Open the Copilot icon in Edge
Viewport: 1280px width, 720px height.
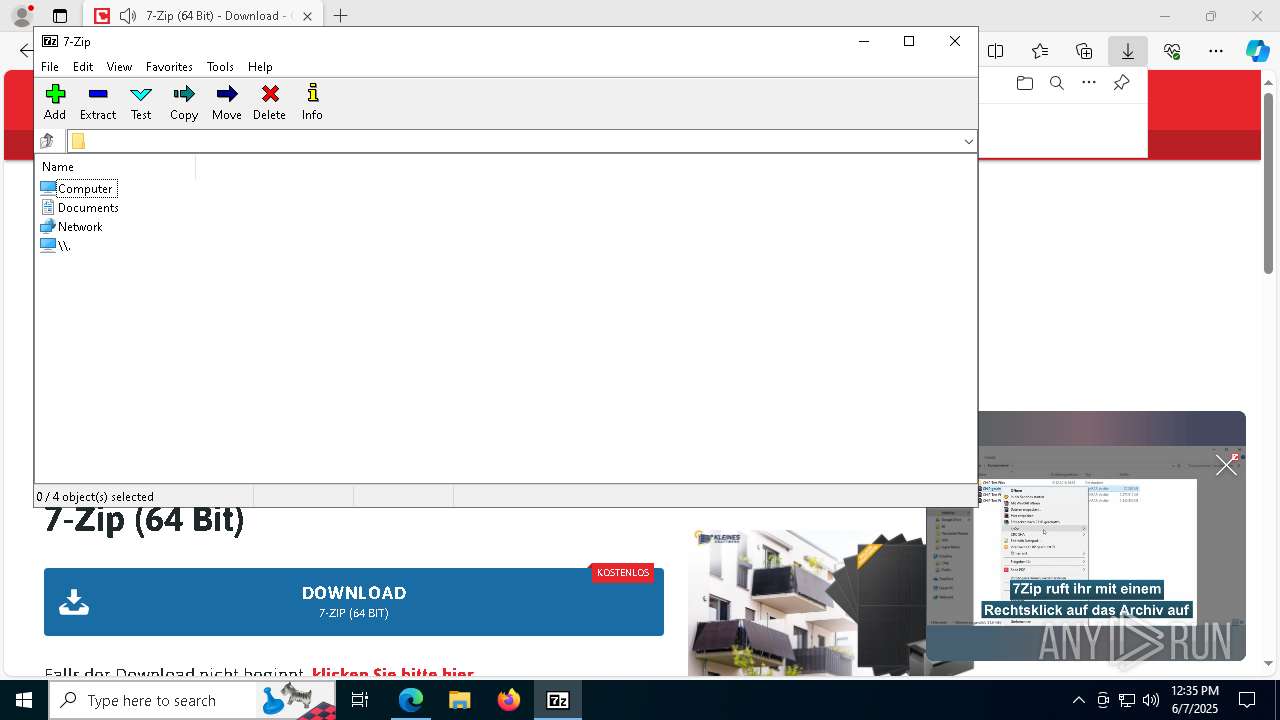pyautogui.click(x=1258, y=51)
